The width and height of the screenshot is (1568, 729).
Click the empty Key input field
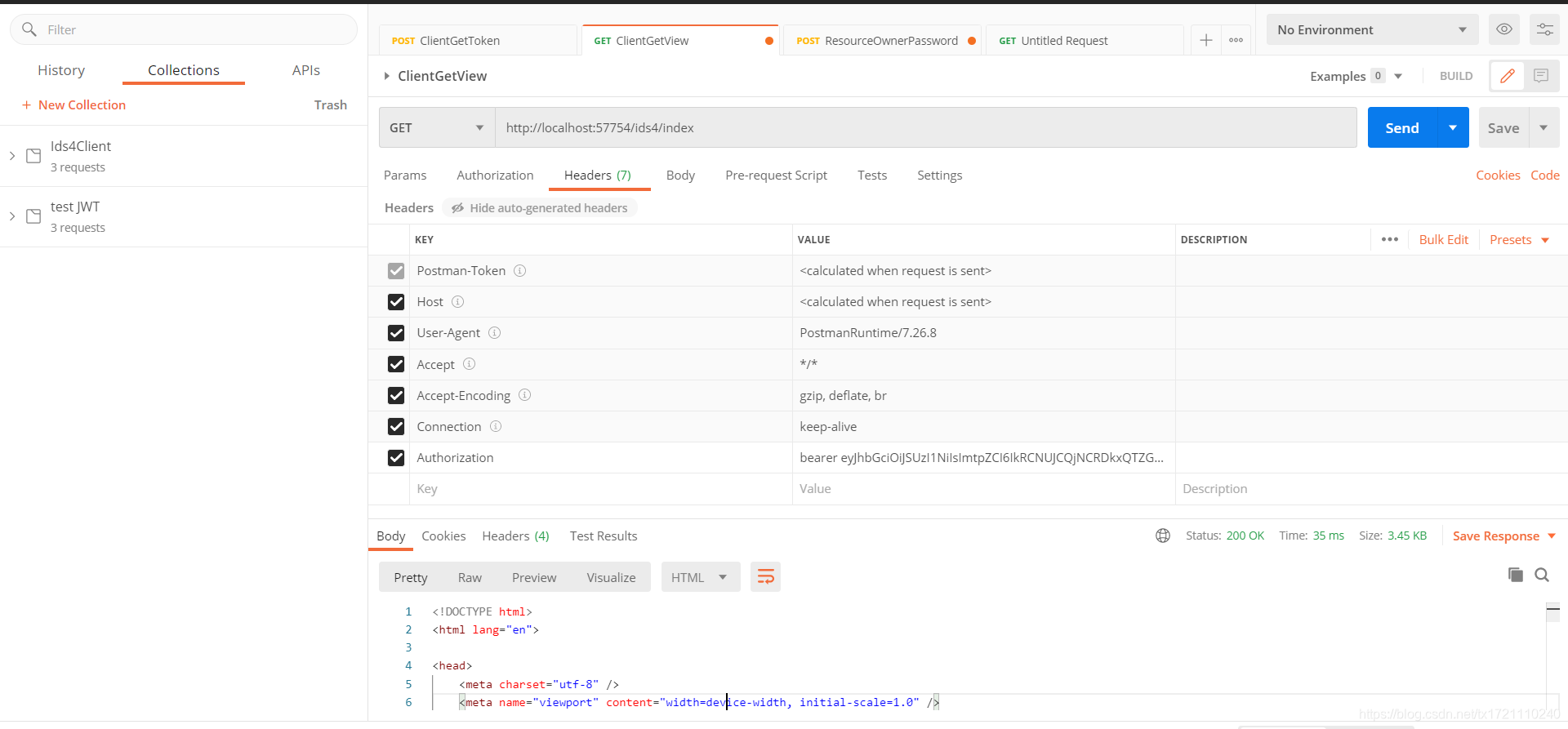600,489
